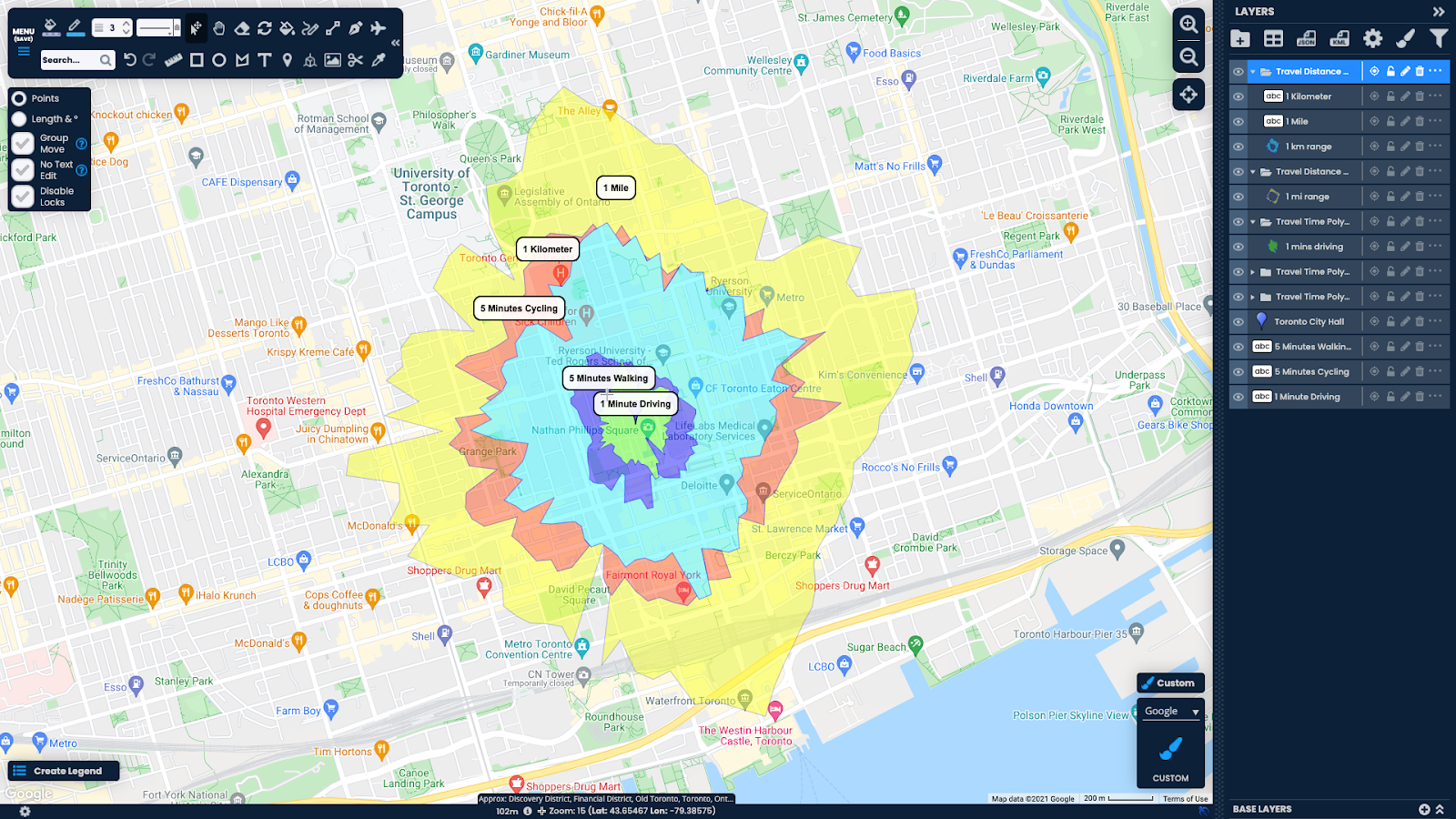Open more options for 1 Kilometer layer

(x=1435, y=96)
